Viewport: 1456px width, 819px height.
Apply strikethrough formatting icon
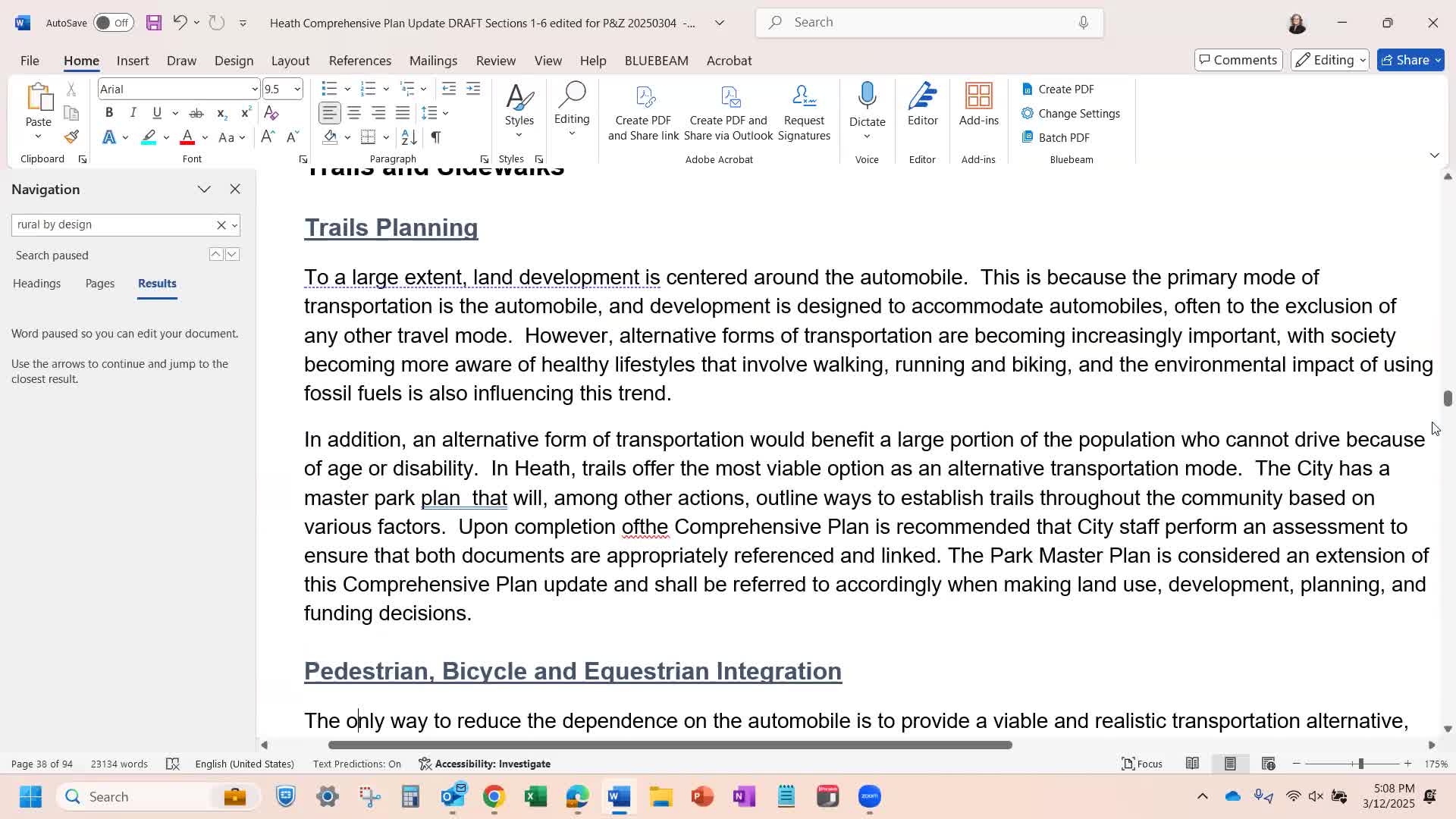pos(196,113)
